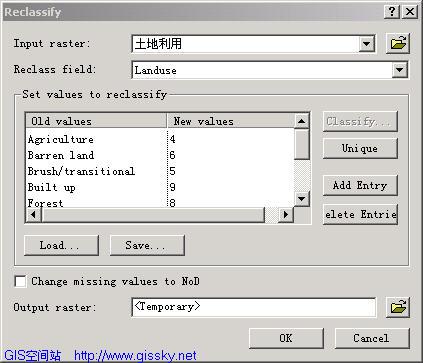Select the Agriculture old value row
The width and height of the screenshot is (423, 363).
(61, 139)
